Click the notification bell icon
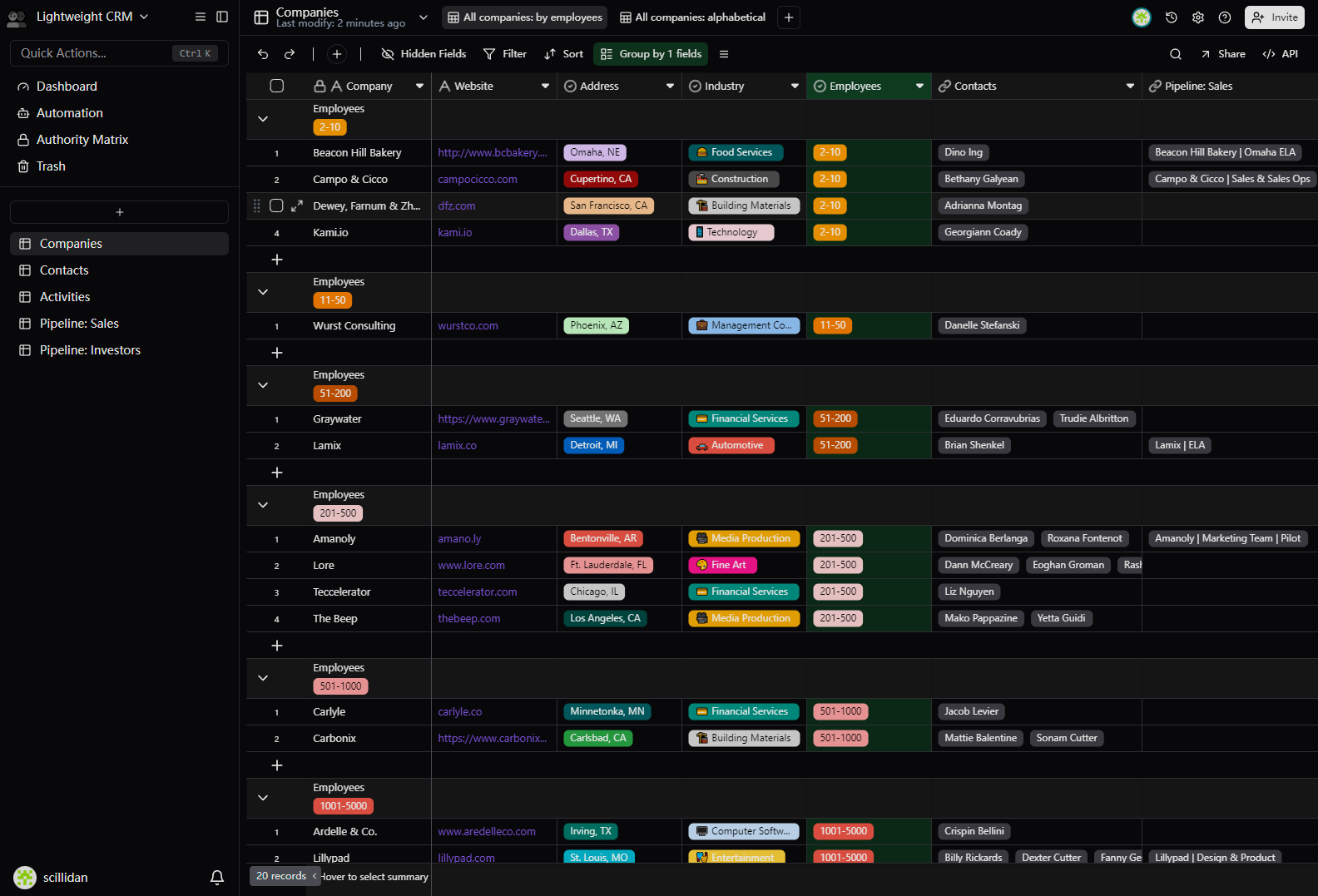The height and width of the screenshot is (896, 1318). click(217, 877)
